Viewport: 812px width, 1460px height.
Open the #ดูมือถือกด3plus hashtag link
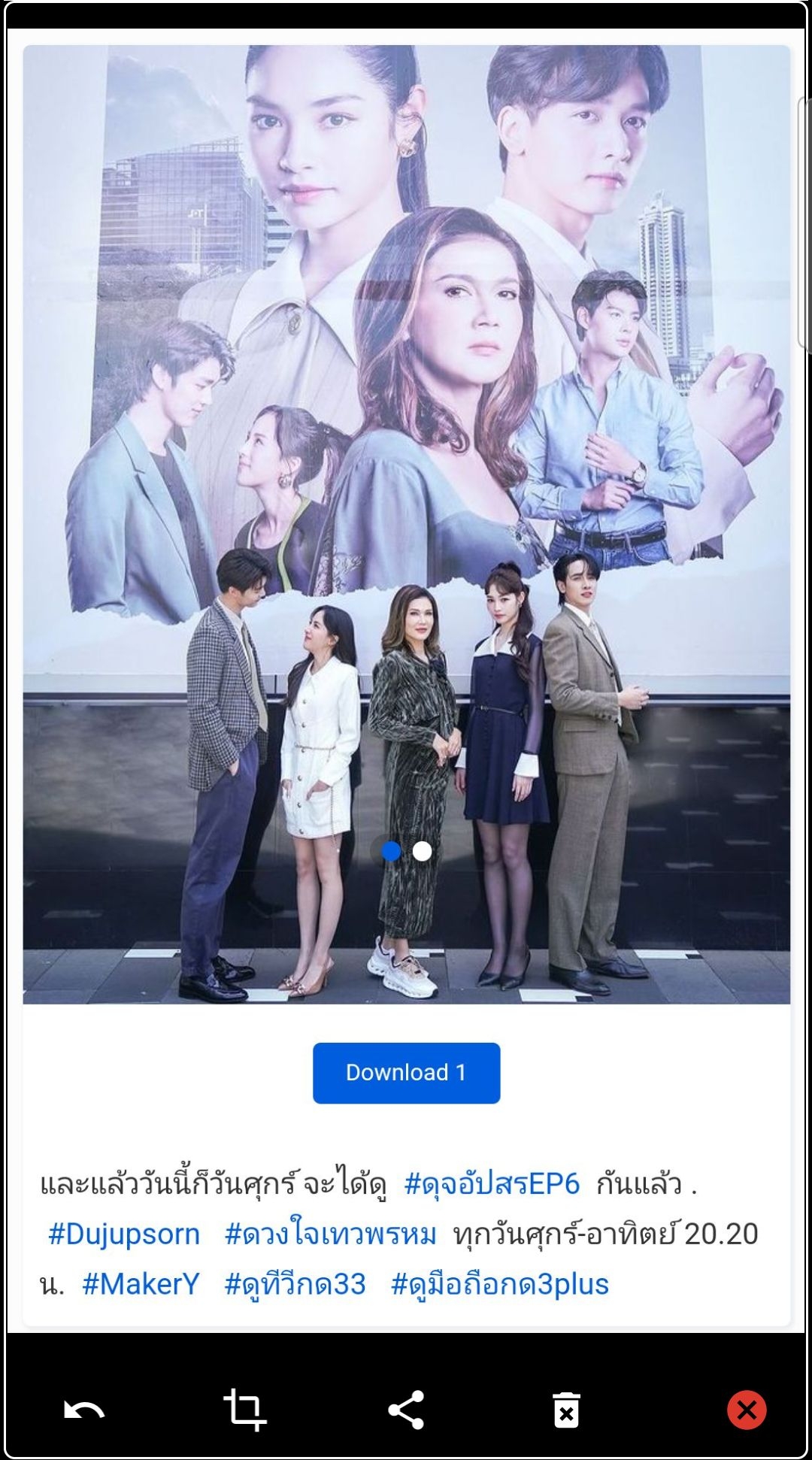coord(500,1284)
